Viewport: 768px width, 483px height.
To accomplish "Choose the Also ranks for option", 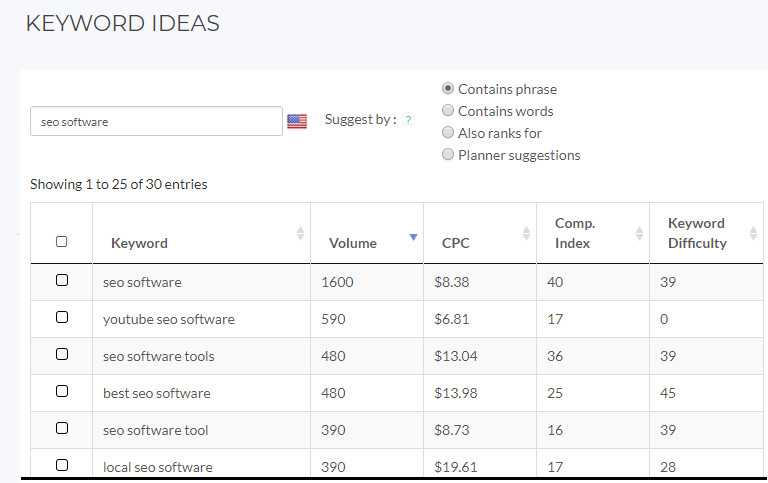I will coord(448,133).
